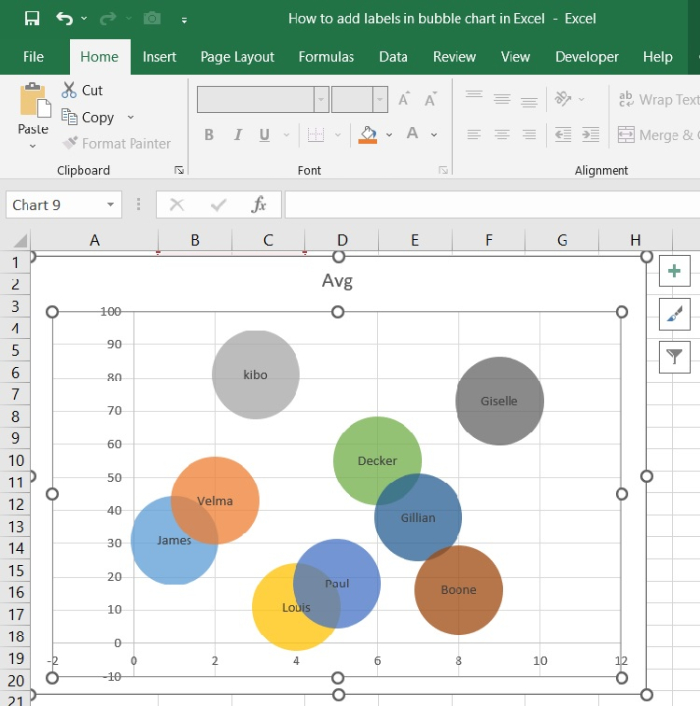Save the workbook with the floppy disk icon
Viewport: 700px width, 706px height.
pos(32,18)
